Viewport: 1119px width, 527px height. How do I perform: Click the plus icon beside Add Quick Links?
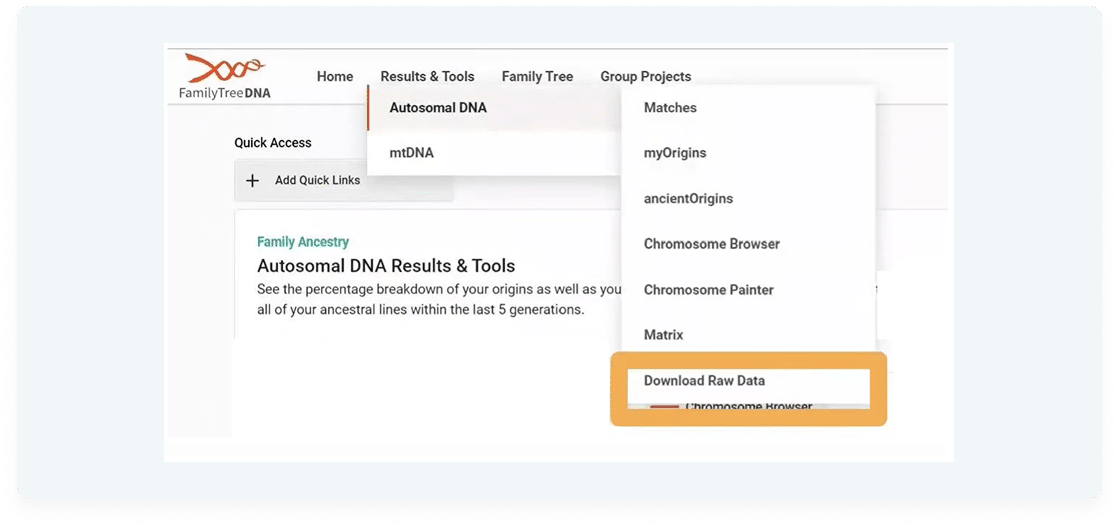click(x=252, y=181)
